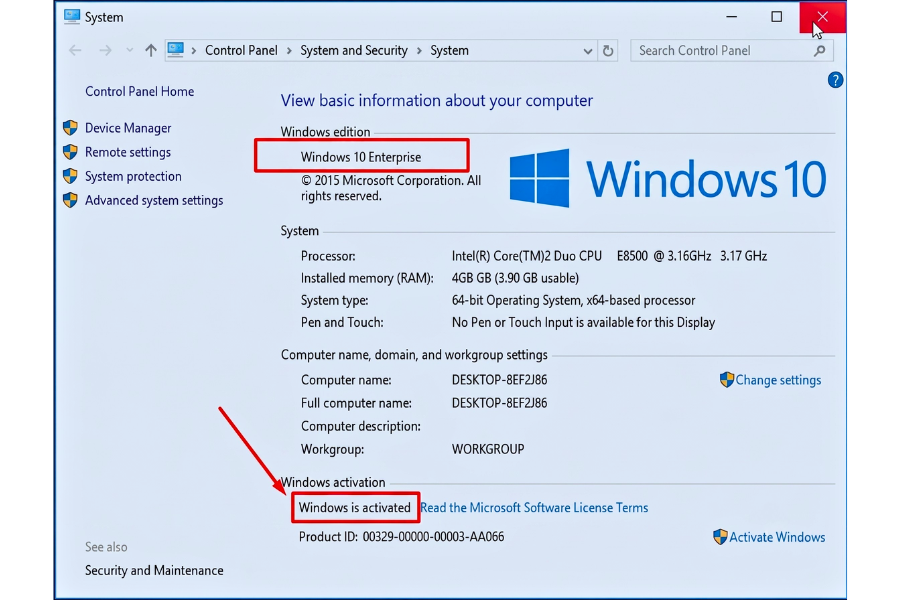Screen dimensions: 900x600
Task: Close the System window
Action: tap(823, 17)
